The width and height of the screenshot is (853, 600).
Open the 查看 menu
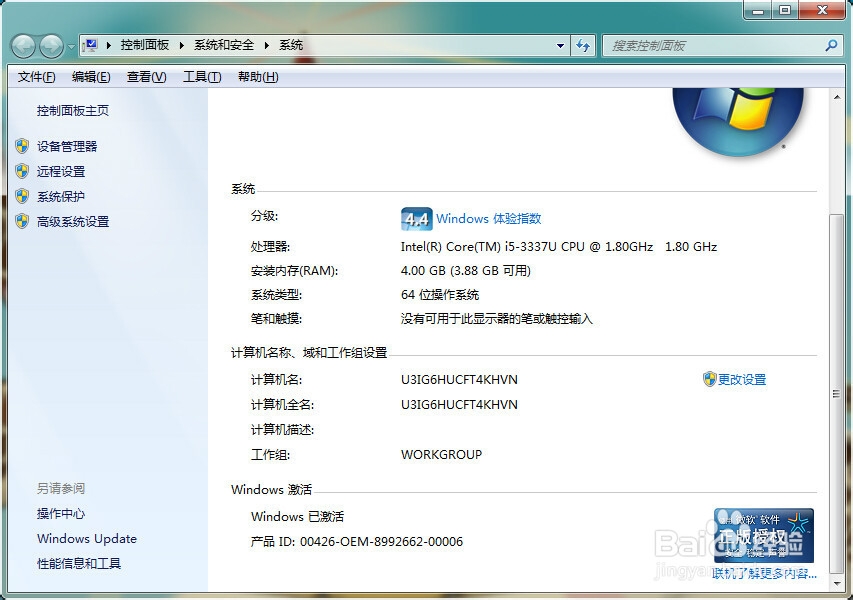(x=145, y=76)
